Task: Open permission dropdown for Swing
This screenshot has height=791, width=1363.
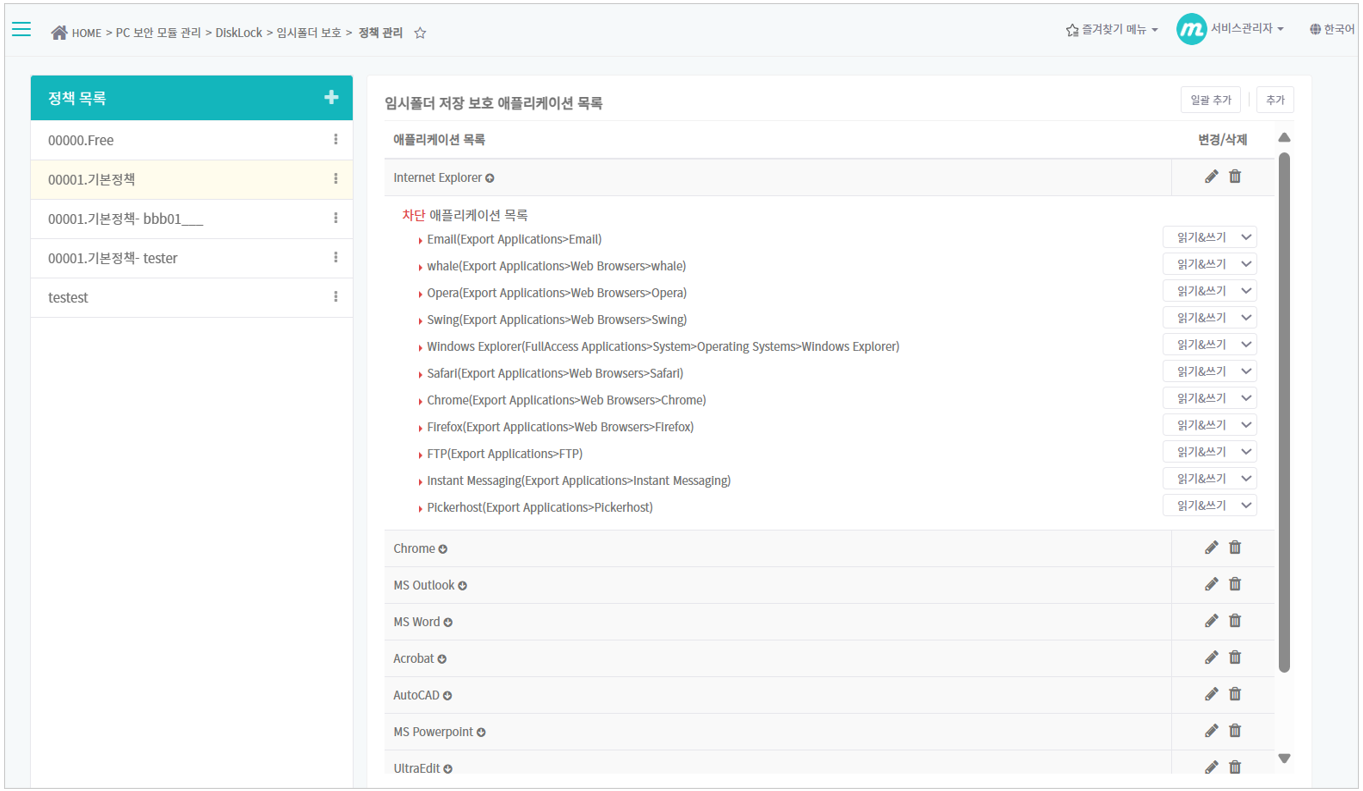Action: pos(1209,318)
